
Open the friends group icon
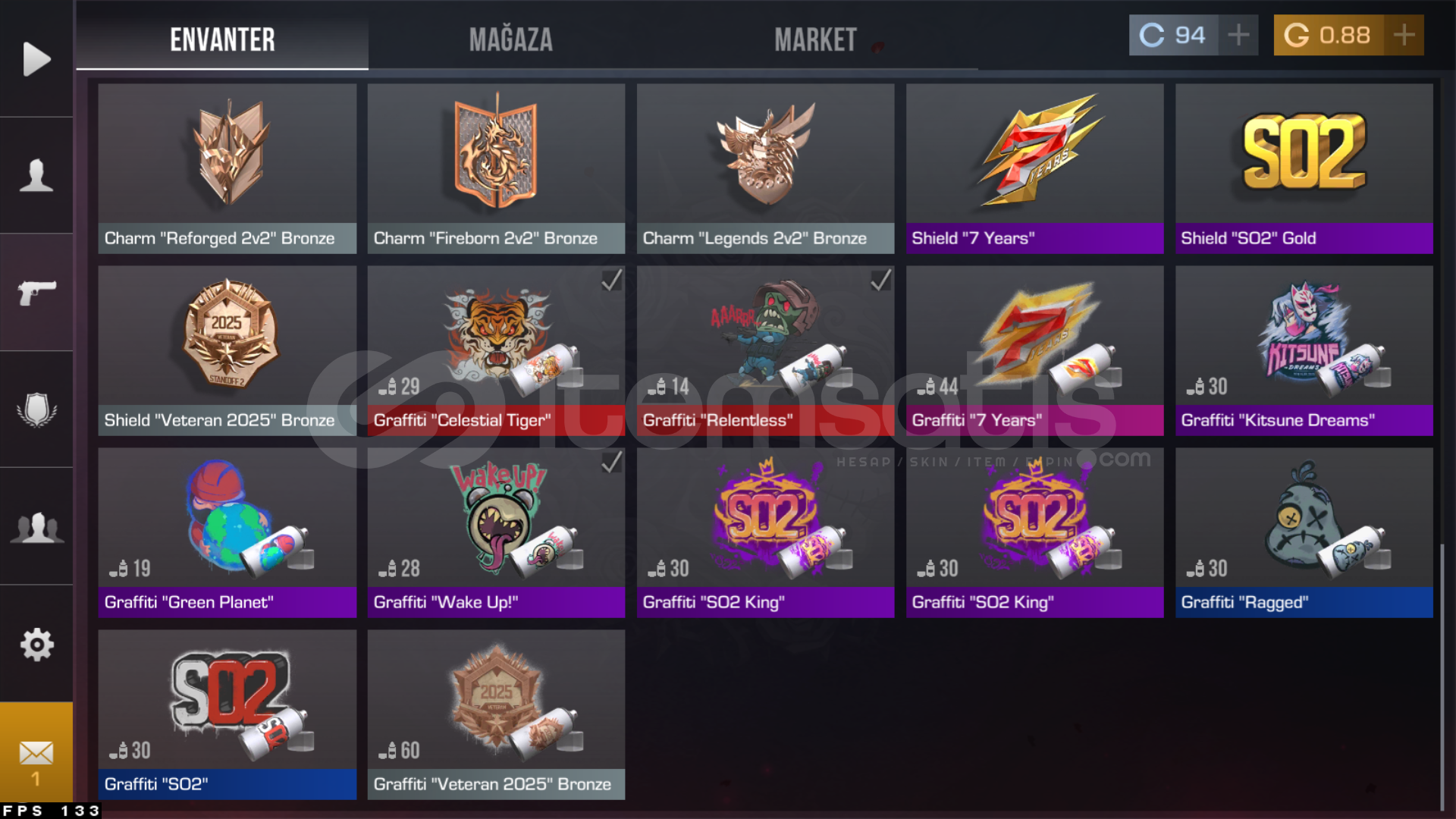tap(36, 527)
